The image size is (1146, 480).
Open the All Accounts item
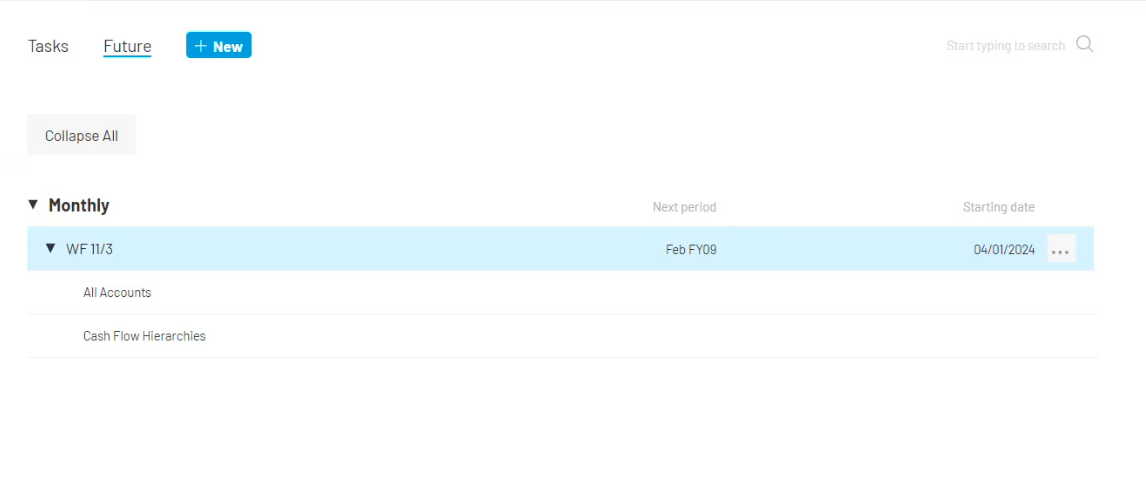click(x=117, y=292)
